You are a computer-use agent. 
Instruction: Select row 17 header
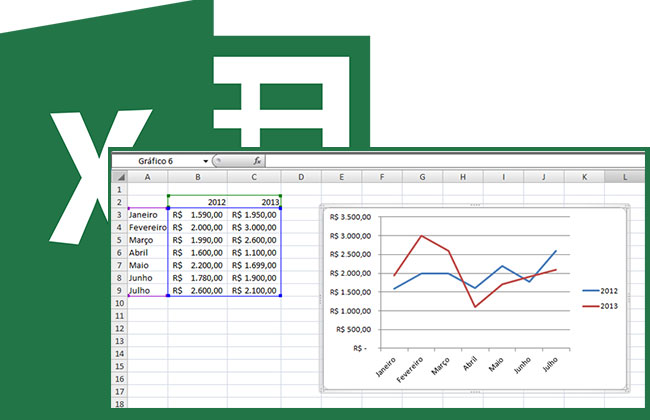click(119, 391)
